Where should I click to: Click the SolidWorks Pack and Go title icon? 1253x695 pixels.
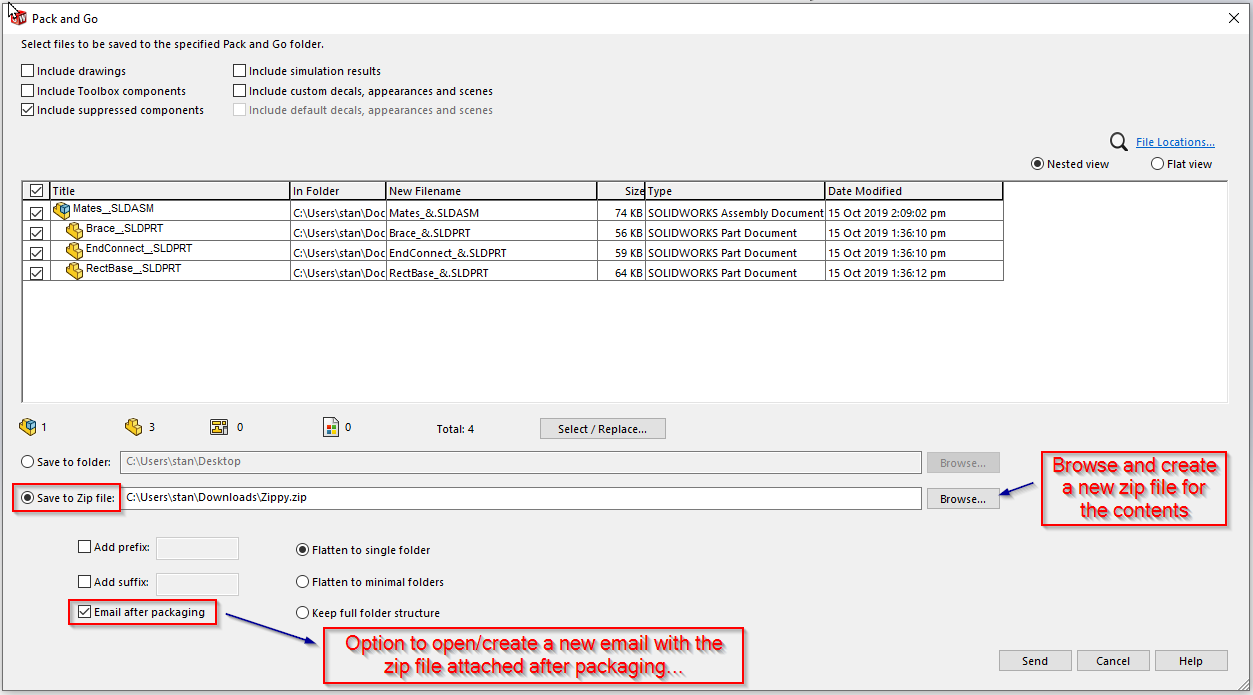point(18,18)
